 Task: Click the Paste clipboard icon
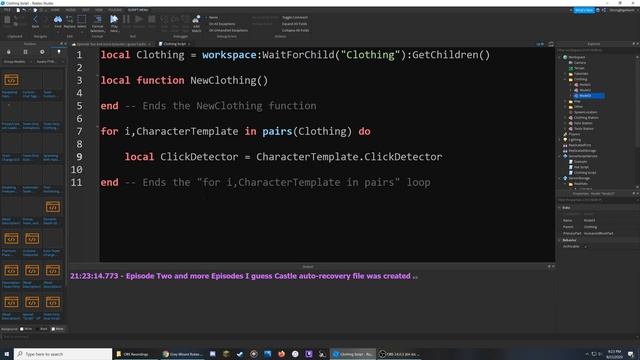[7, 20]
